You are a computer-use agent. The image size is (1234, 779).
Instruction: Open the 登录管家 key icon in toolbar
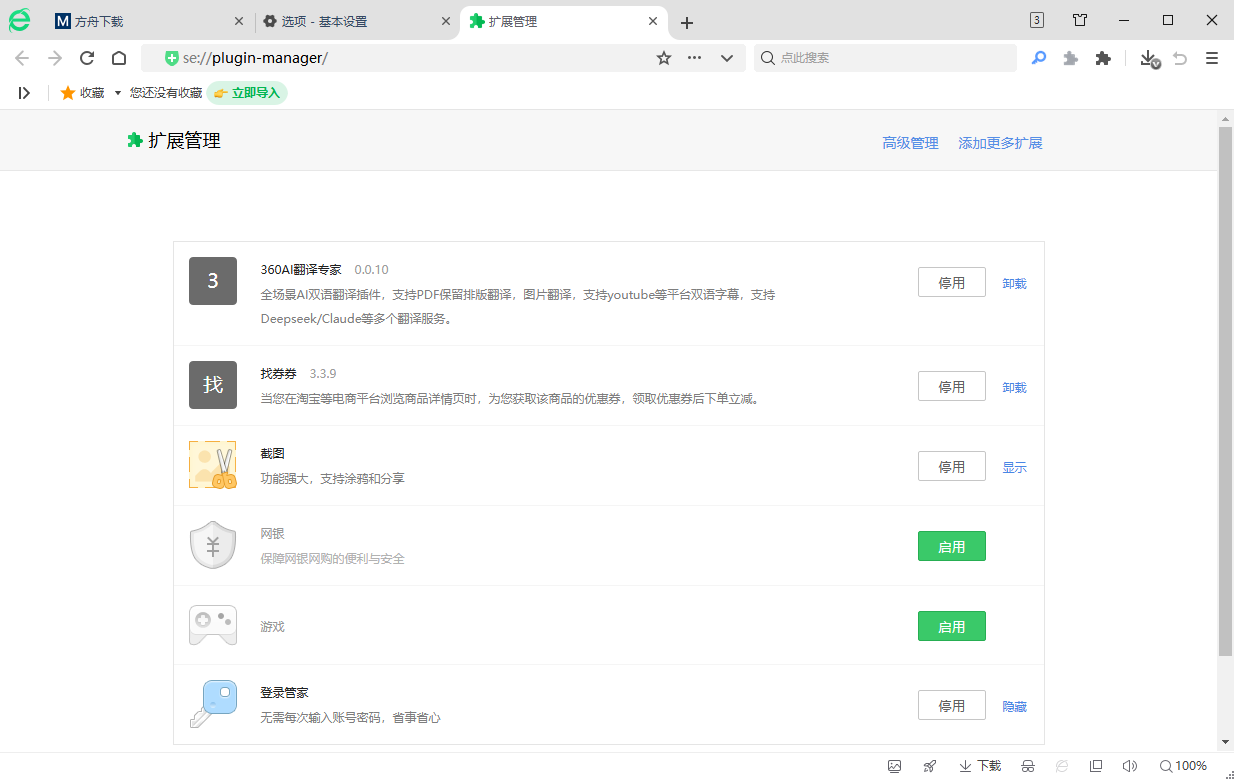tap(1038, 58)
